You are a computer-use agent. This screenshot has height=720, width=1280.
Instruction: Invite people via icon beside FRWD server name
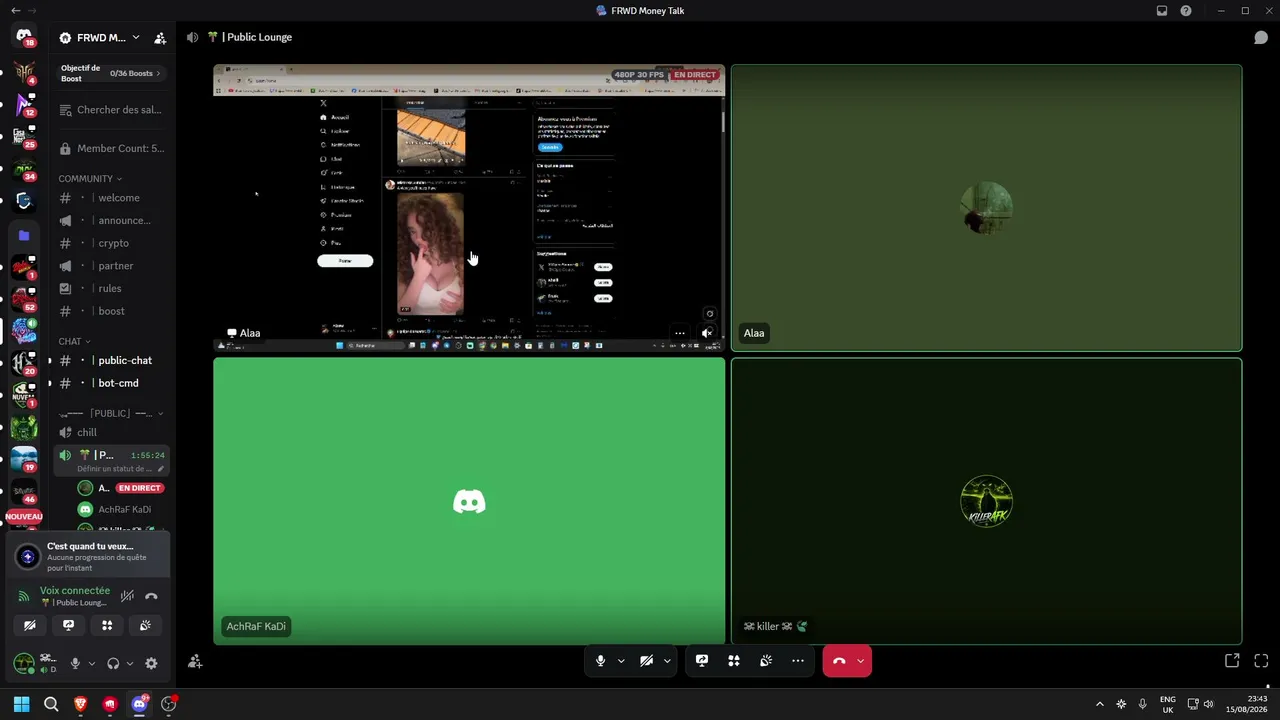pyautogui.click(x=160, y=38)
